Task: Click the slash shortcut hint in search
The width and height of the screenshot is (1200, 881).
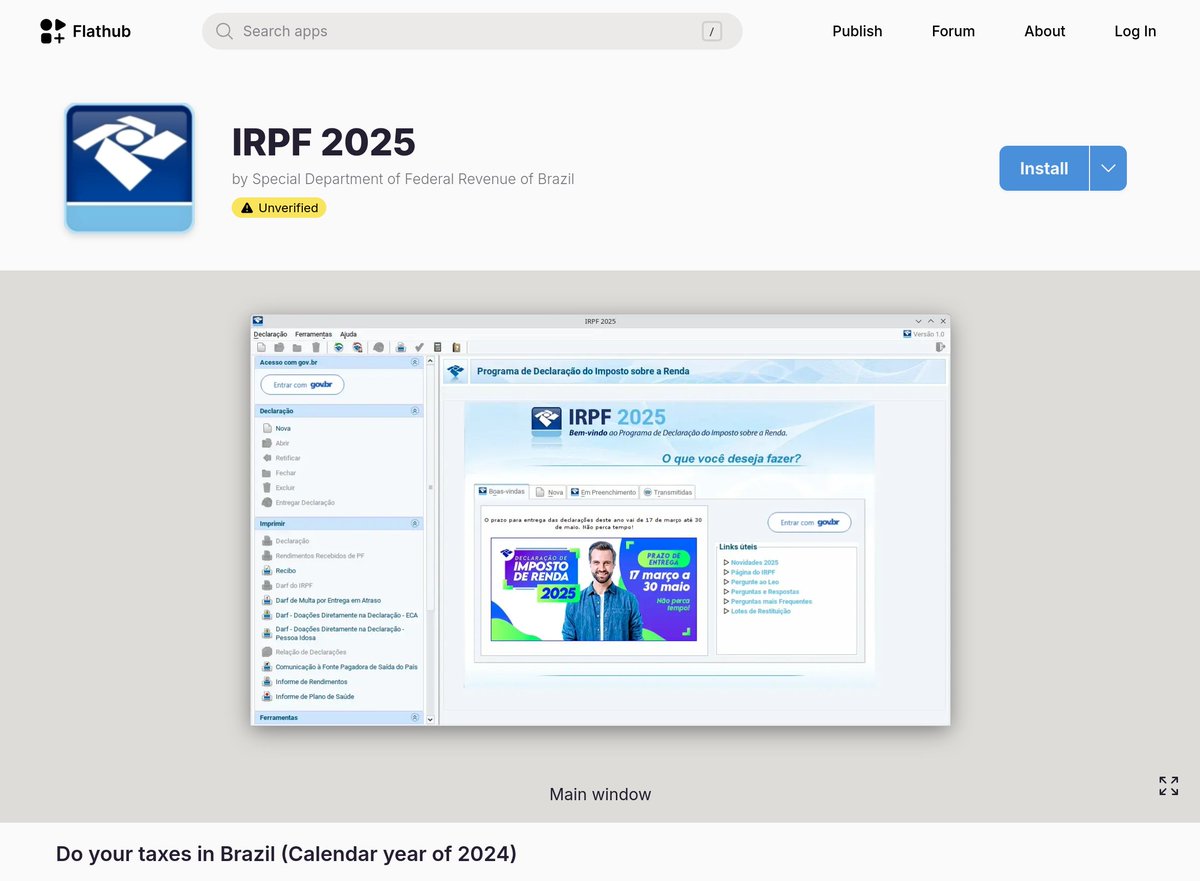Action: (x=712, y=31)
